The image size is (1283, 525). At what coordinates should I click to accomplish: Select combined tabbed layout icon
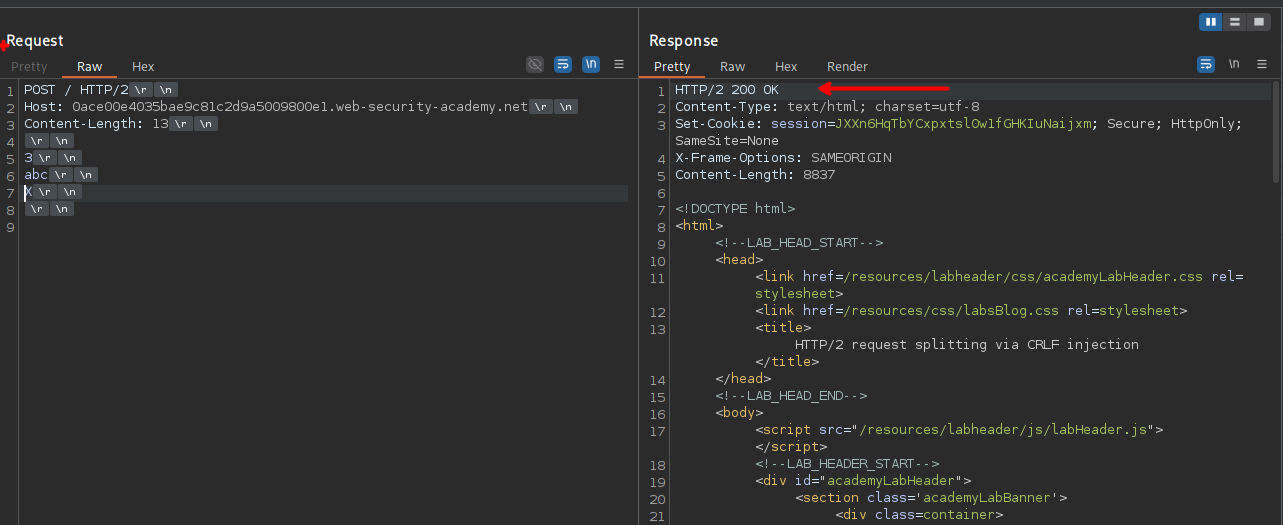(x=1258, y=21)
